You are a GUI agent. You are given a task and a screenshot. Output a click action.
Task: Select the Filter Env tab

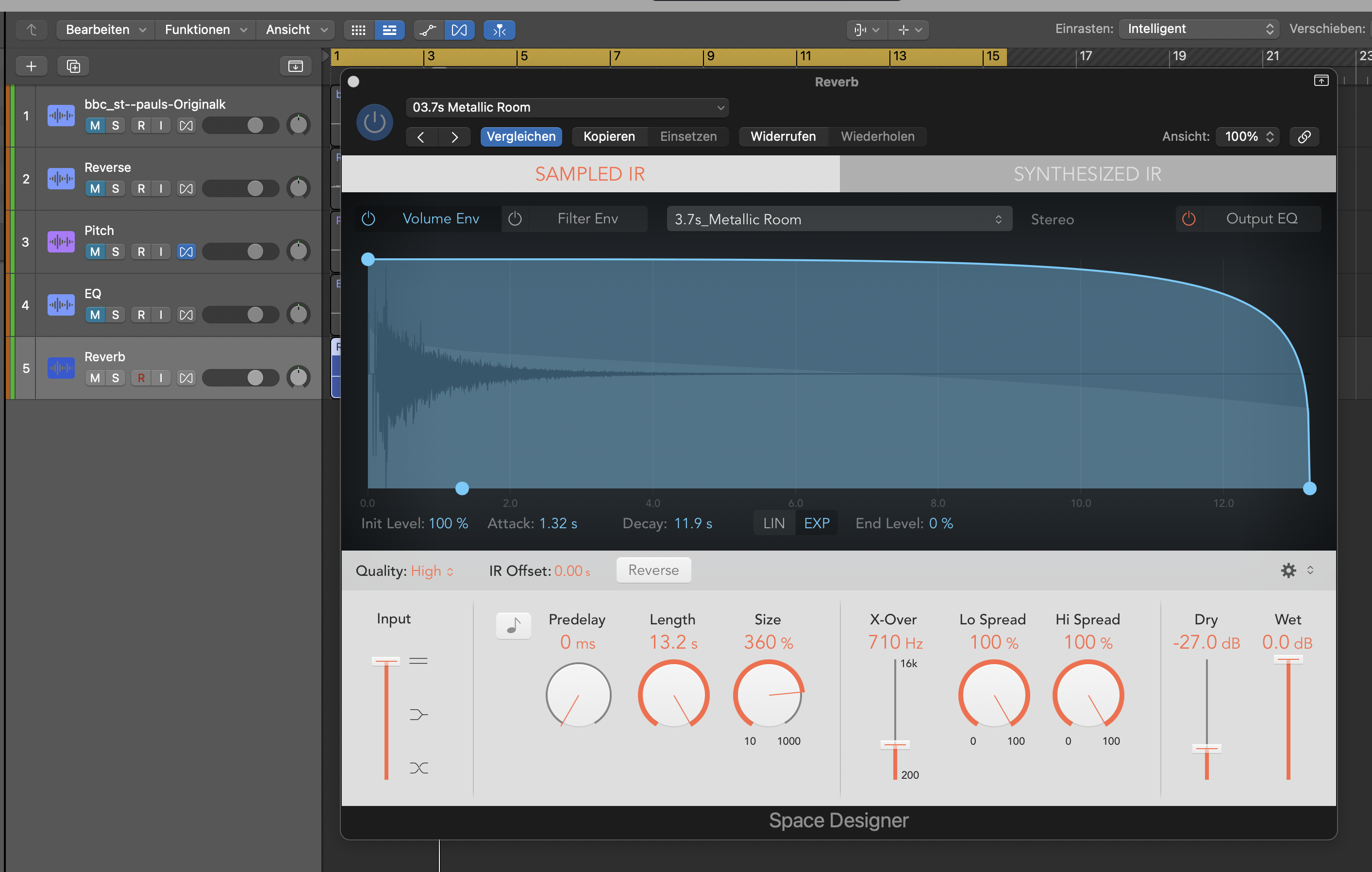[x=587, y=219]
